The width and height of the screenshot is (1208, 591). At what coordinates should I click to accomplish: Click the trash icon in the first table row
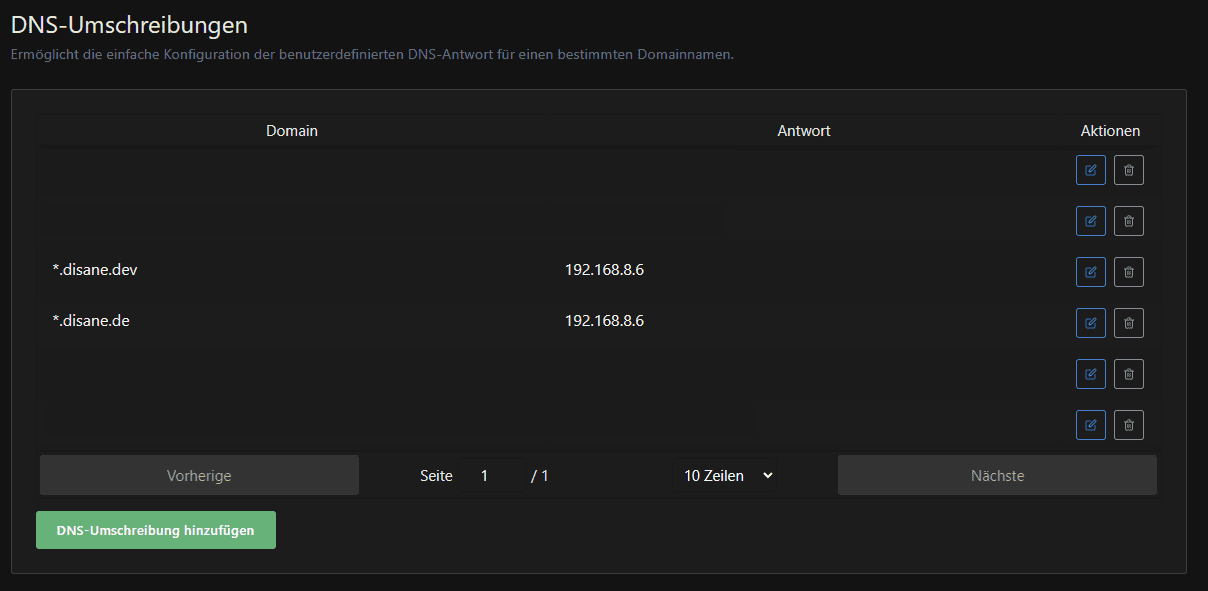coord(1128,170)
